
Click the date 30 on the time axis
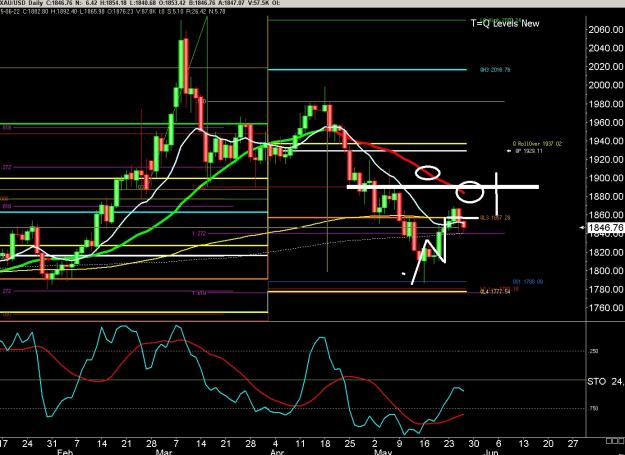[474, 443]
